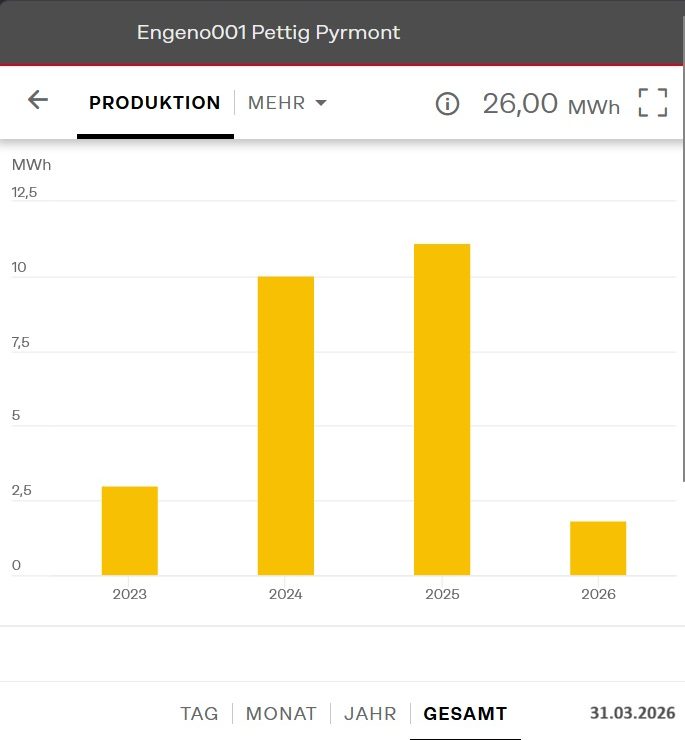The height and width of the screenshot is (740, 685).
Task: Click the 2025 axis label
Action: tap(442, 594)
